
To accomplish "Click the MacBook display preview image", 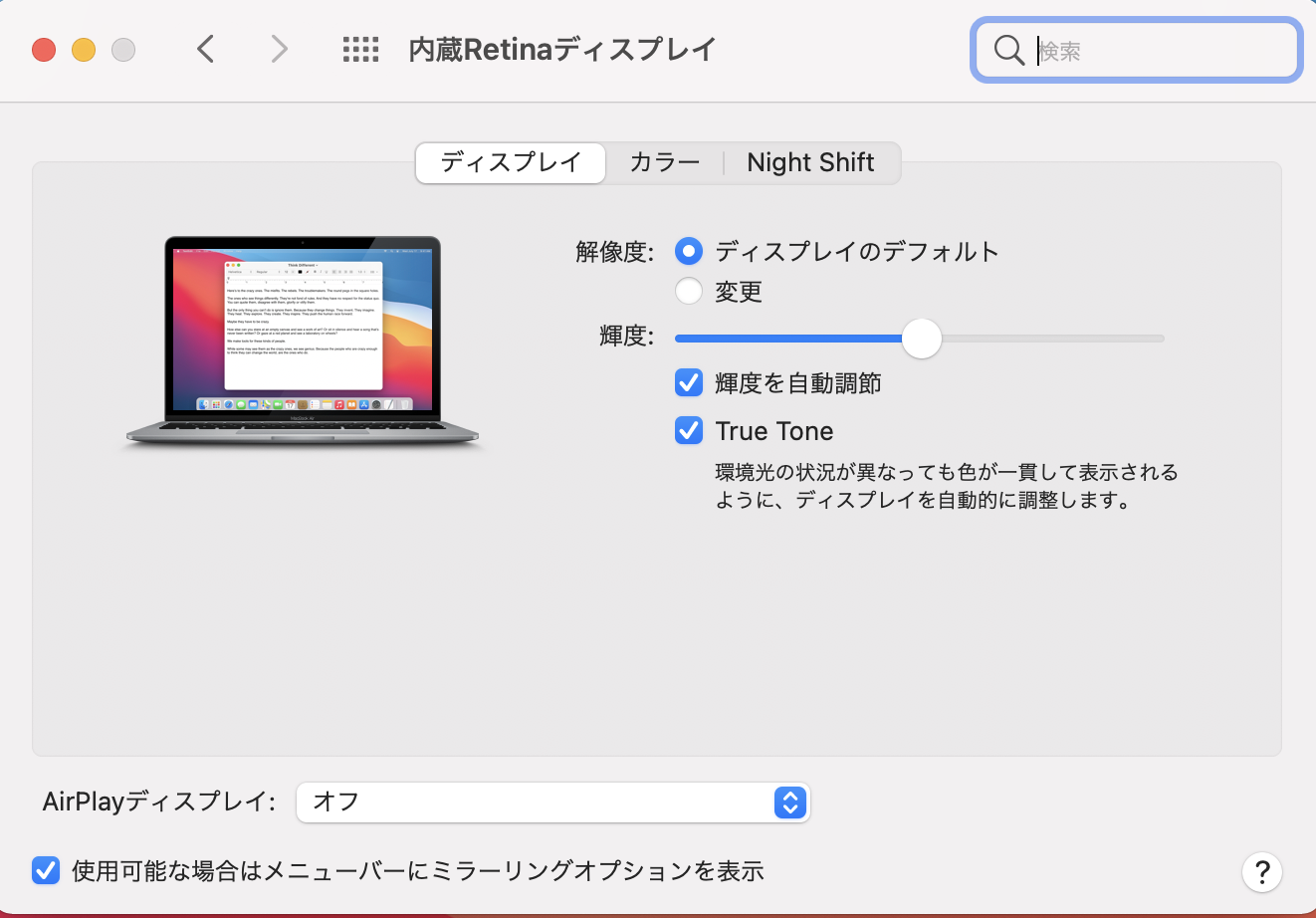I will pos(303,341).
